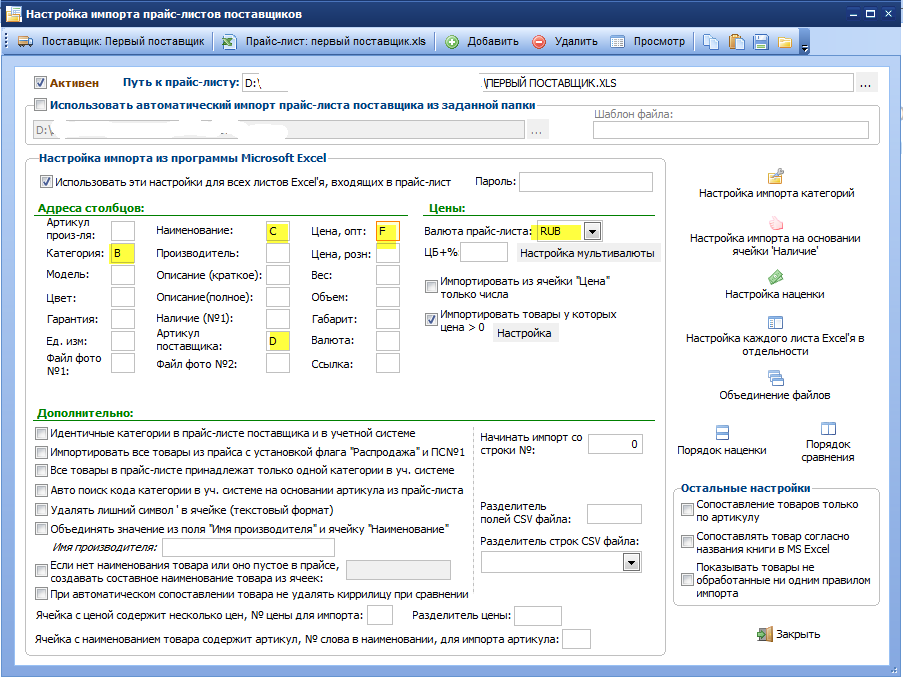The width and height of the screenshot is (903, 678).
Task: Click the Разделитель полей CSV файла field
Action: pyautogui.click(x=614, y=514)
